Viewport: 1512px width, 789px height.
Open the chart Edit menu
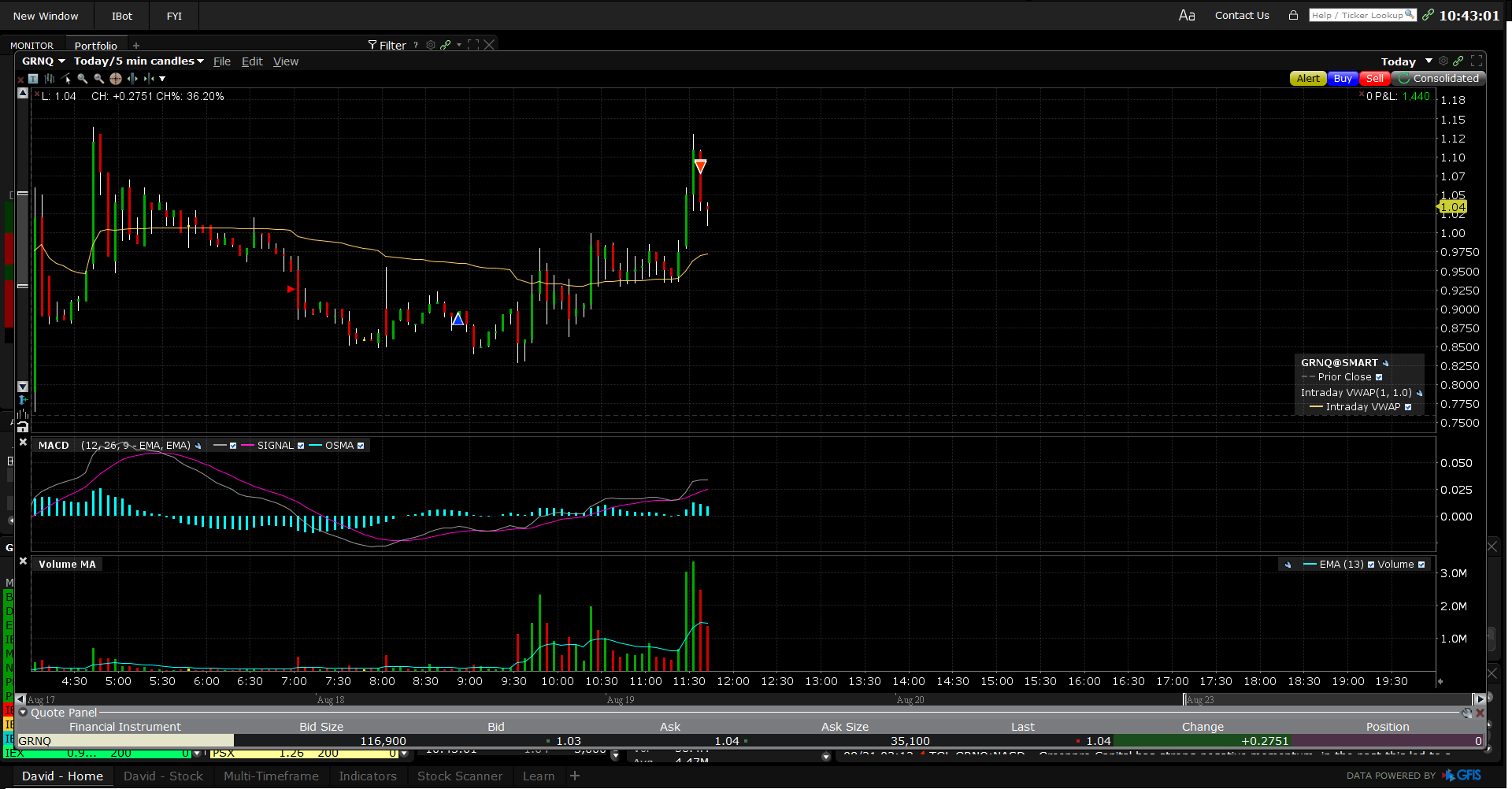[252, 61]
